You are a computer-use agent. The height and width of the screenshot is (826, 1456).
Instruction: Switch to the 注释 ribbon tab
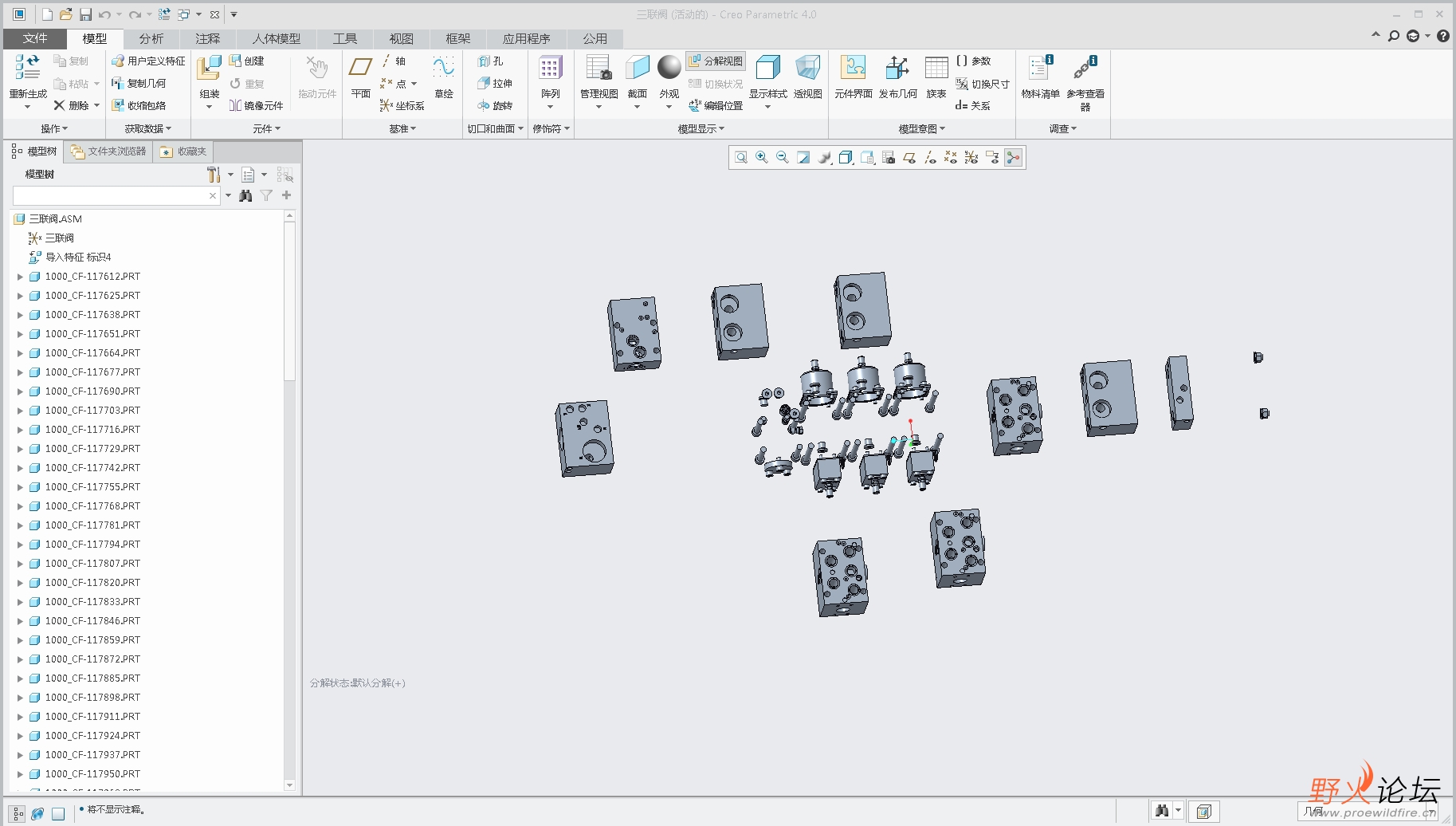pos(207,38)
